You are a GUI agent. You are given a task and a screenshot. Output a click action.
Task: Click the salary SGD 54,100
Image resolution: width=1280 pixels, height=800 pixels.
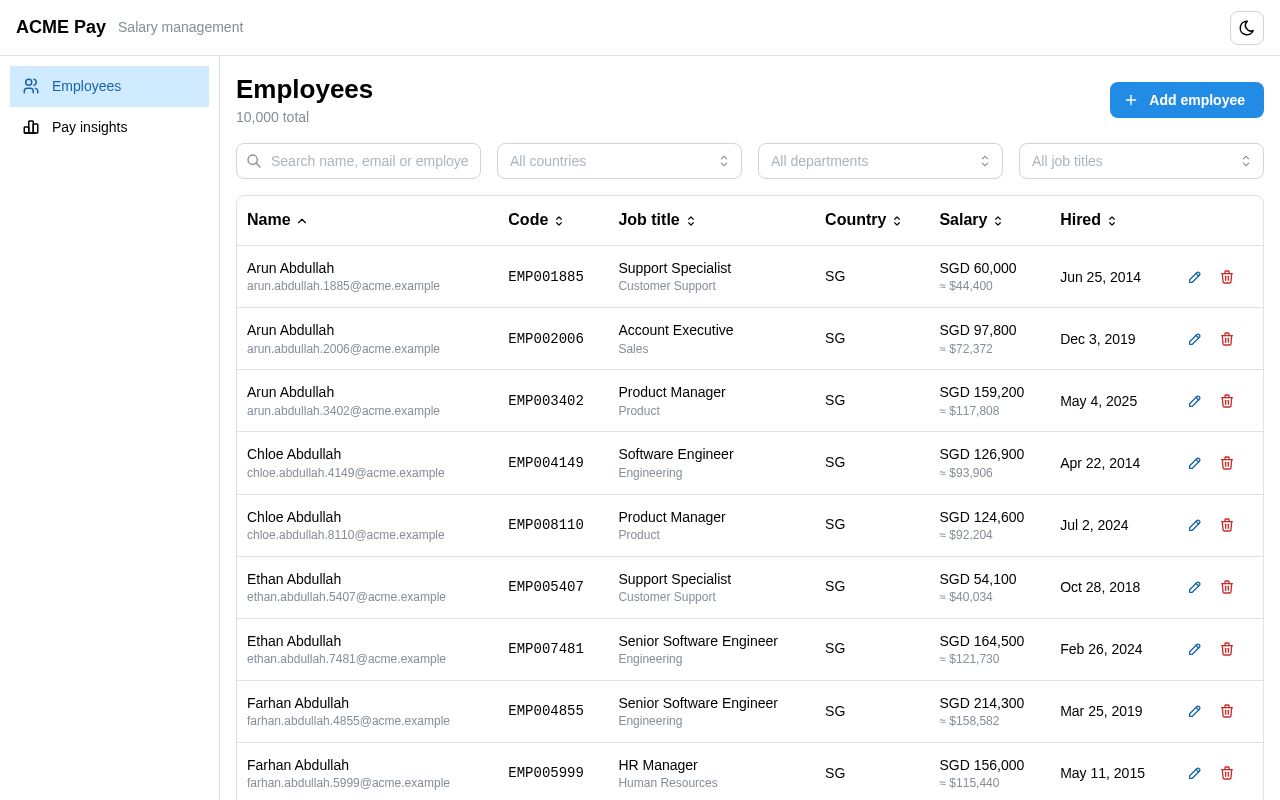click(x=978, y=579)
